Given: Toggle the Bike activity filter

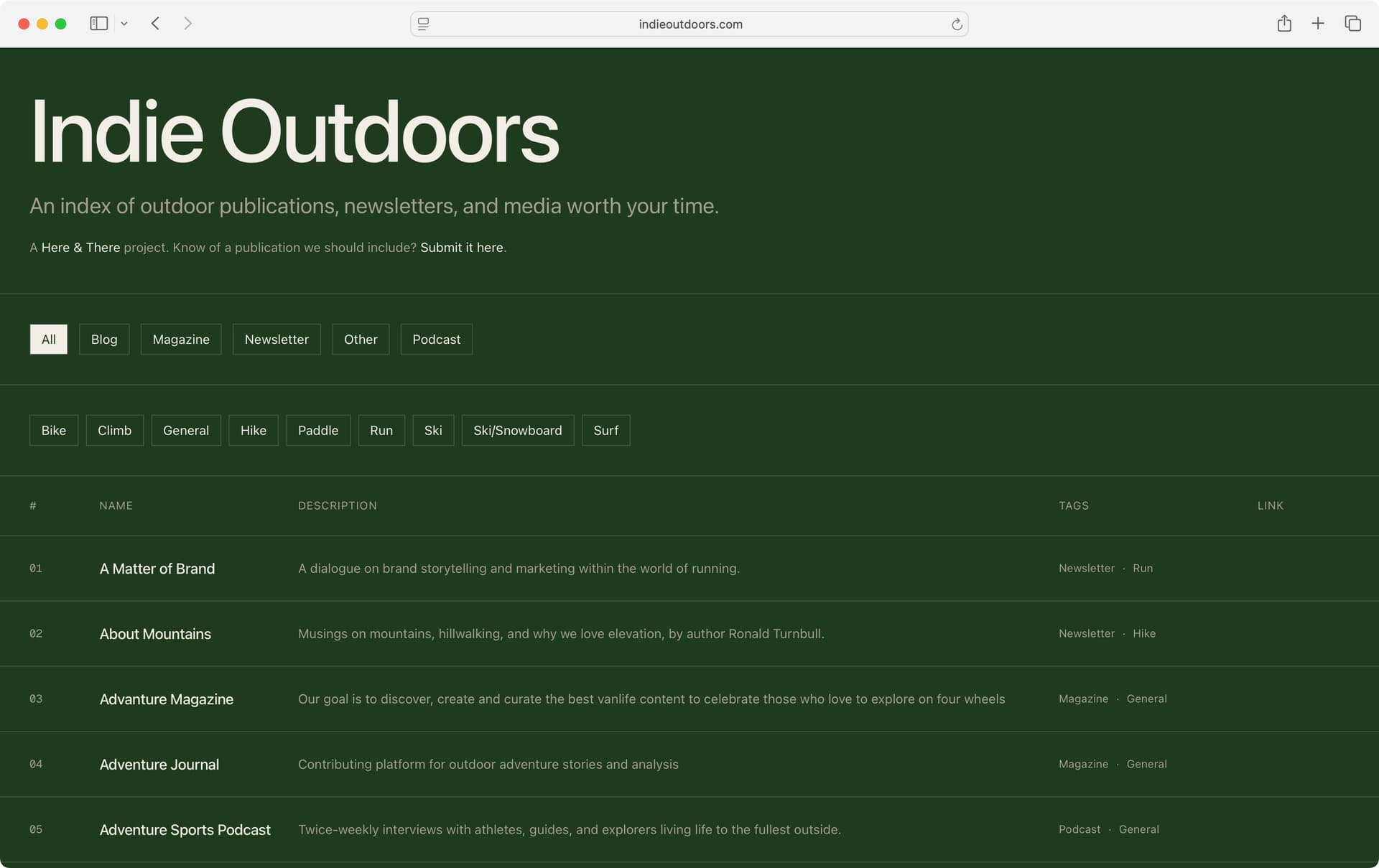Looking at the screenshot, I should [x=53, y=430].
